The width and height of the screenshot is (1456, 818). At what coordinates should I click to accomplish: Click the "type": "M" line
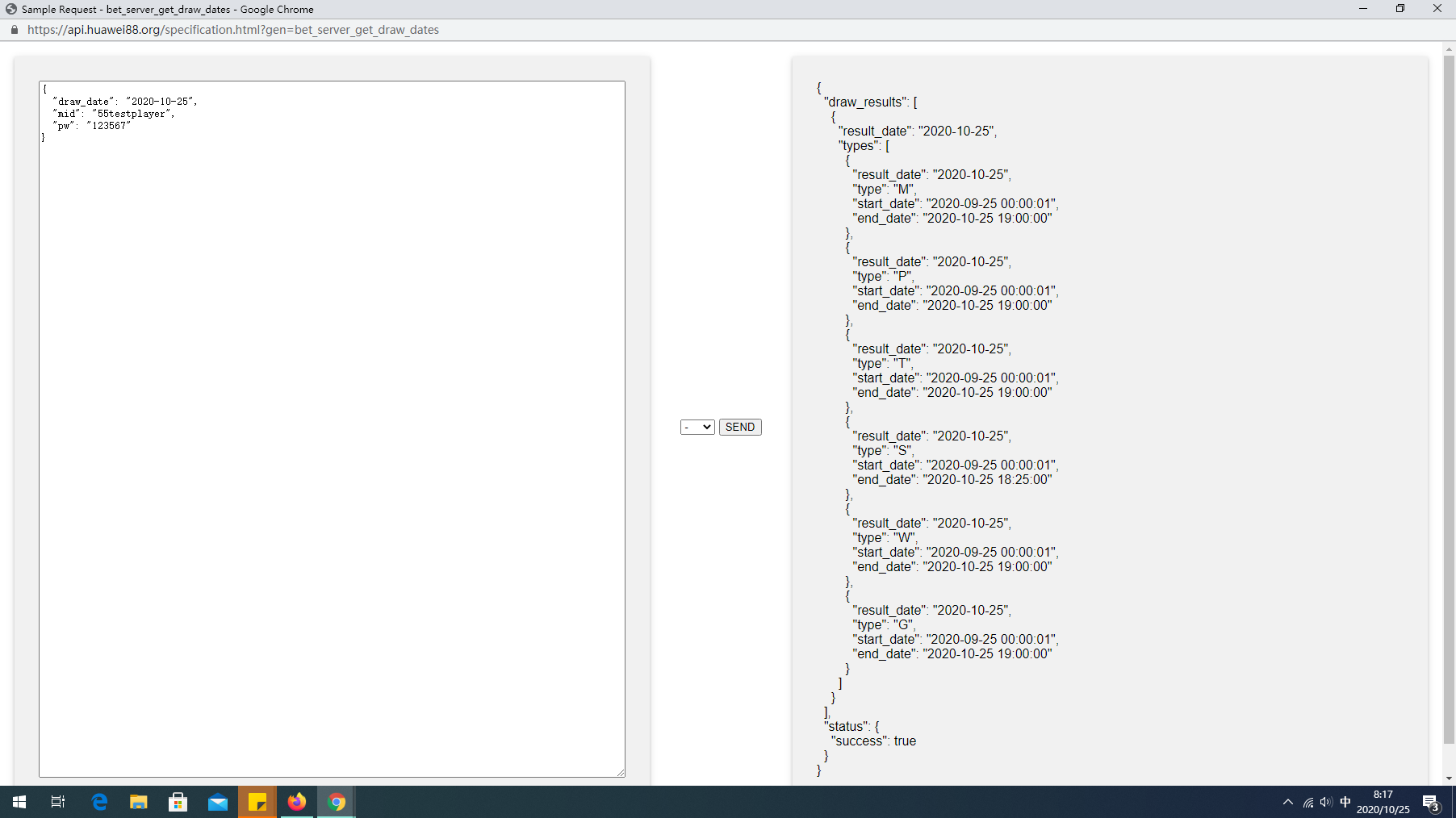pyautogui.click(x=884, y=190)
